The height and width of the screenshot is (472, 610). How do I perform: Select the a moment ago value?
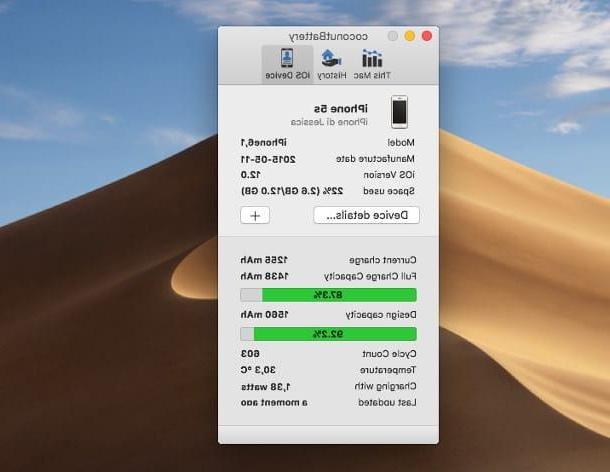click(274, 403)
